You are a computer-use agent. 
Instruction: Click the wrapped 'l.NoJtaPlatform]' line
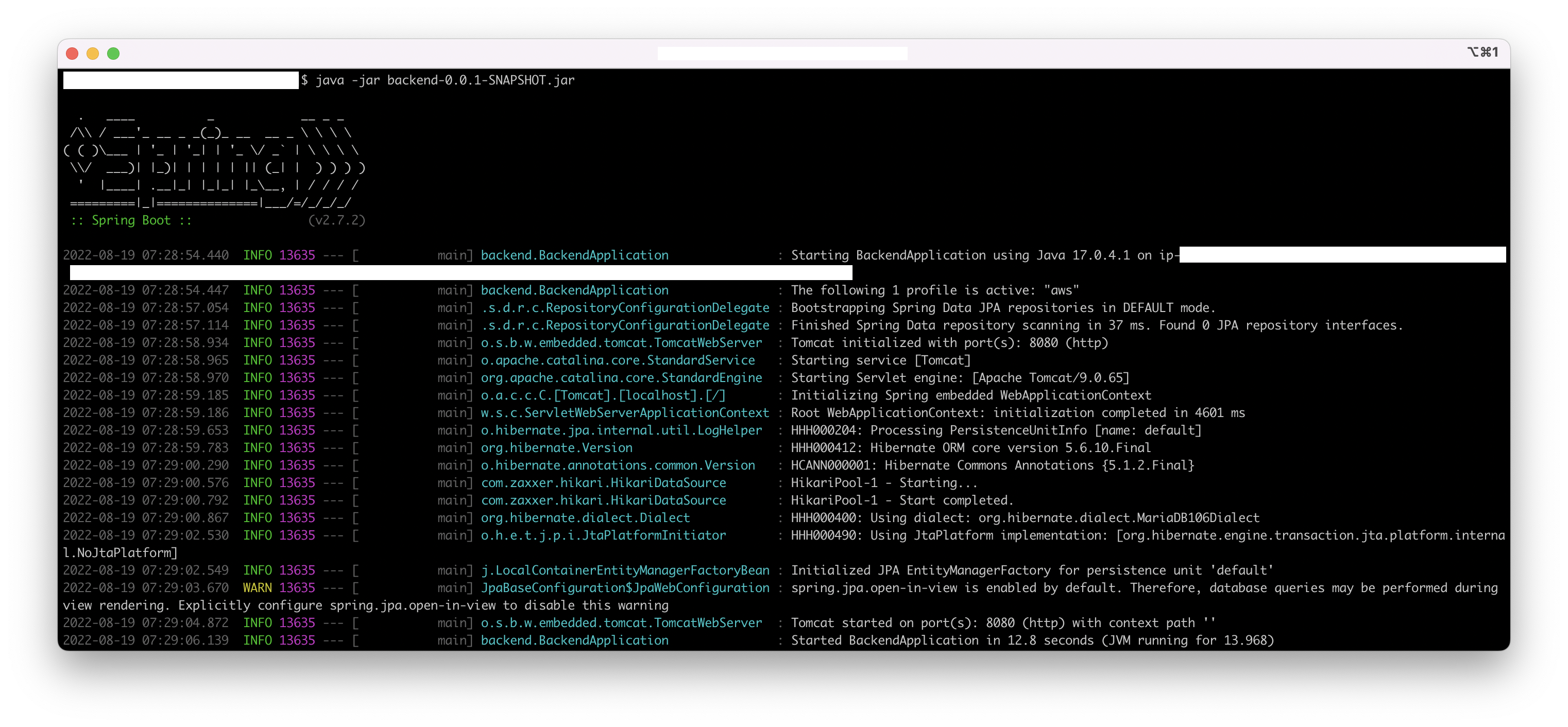[121, 553]
